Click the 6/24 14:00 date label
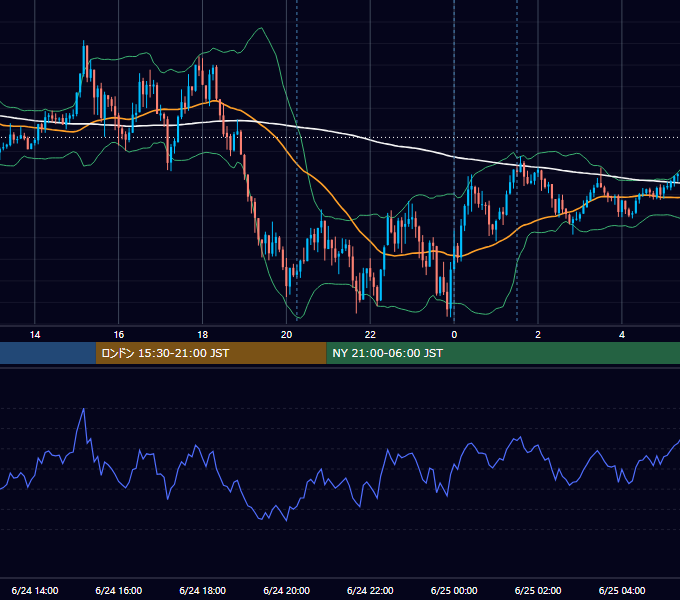This screenshot has width=680, height=600. (x=35, y=590)
